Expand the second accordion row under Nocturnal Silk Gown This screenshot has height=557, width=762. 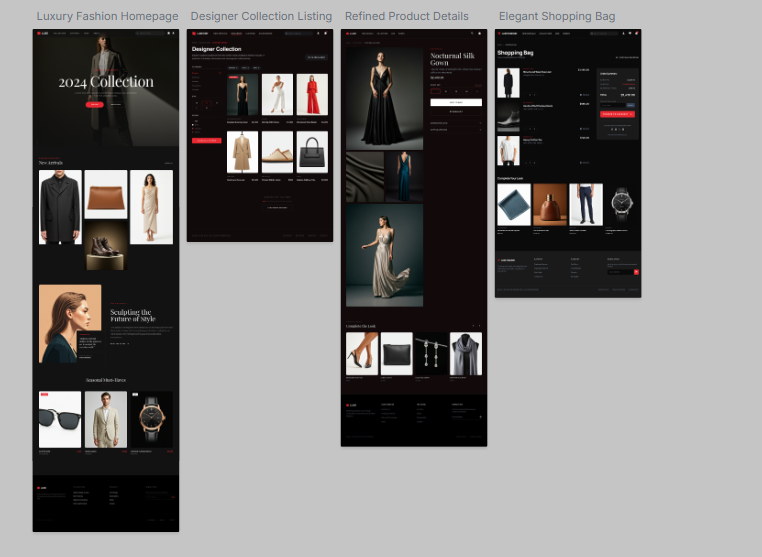[x=456, y=129]
